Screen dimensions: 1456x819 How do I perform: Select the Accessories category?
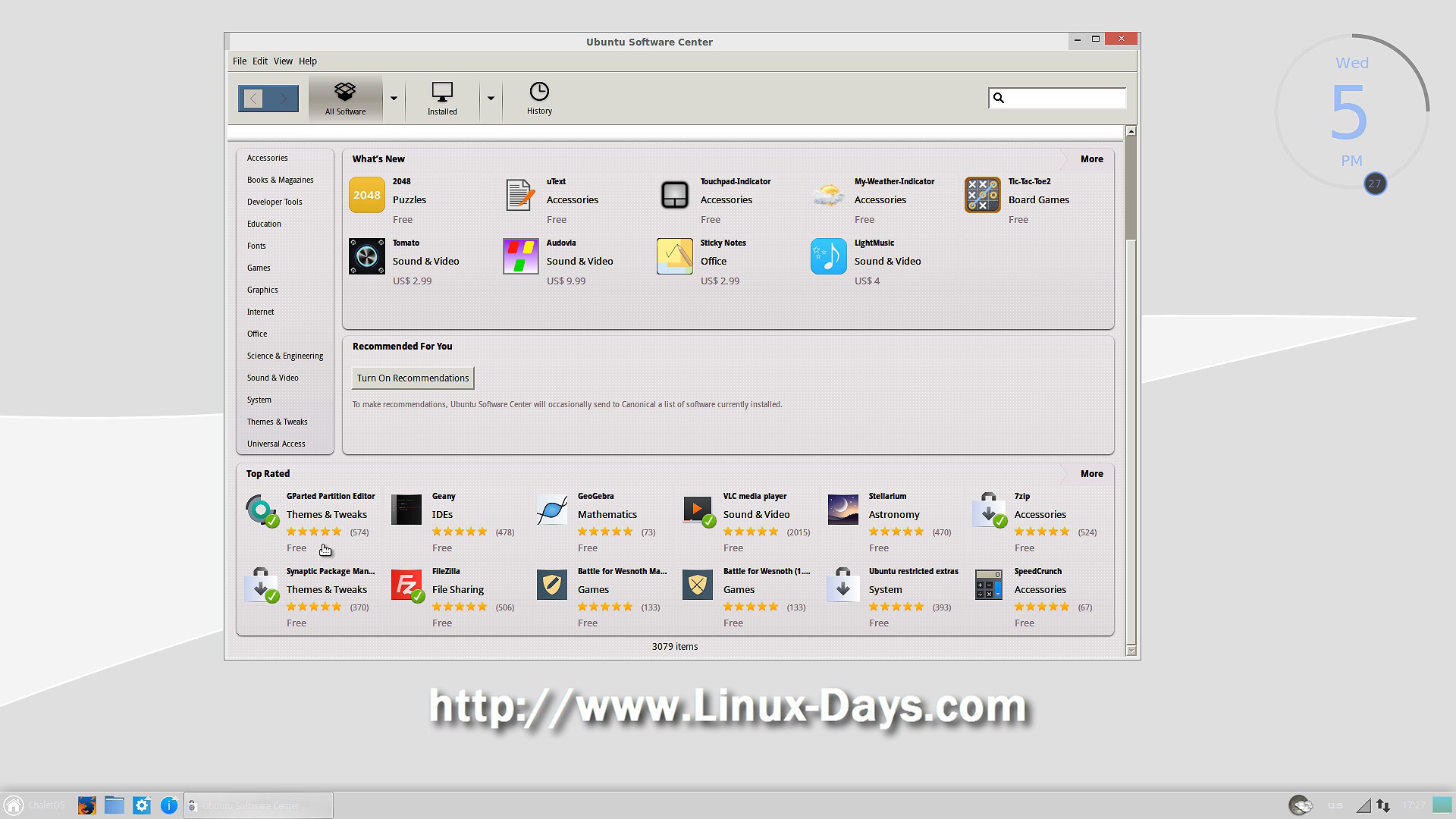click(268, 158)
